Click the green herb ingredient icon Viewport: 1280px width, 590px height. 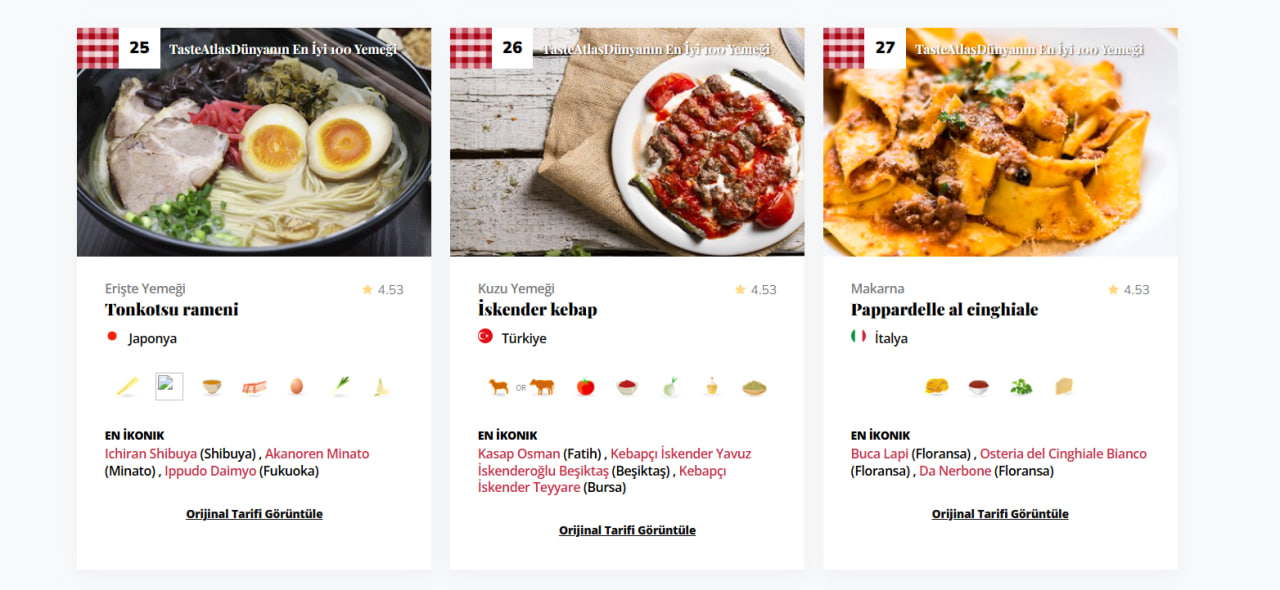1021,387
